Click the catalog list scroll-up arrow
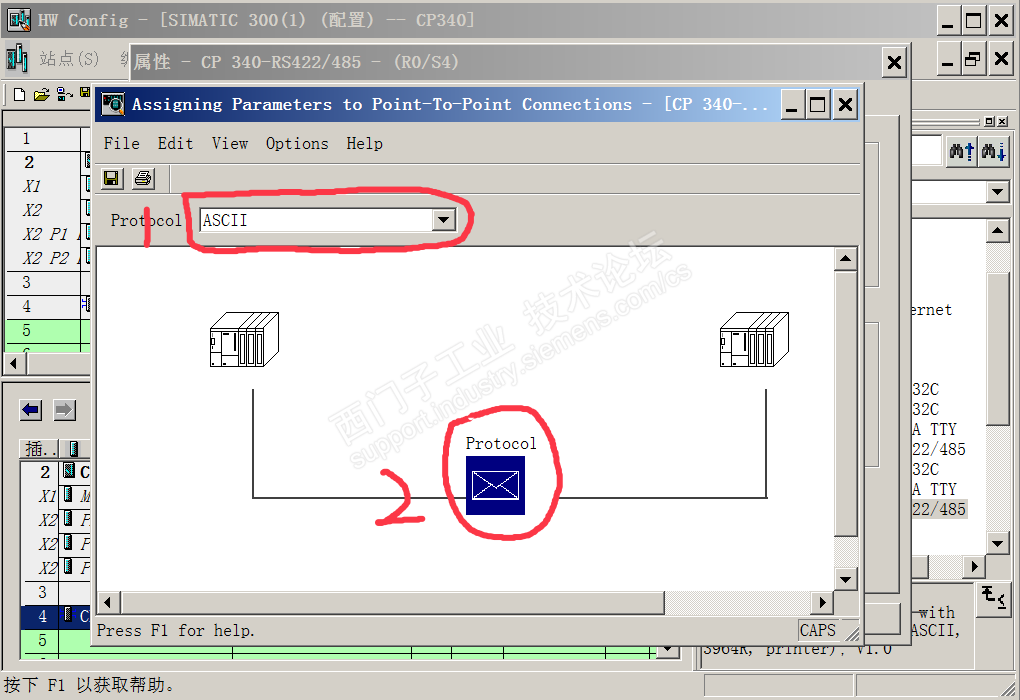This screenshot has width=1020, height=700. (997, 231)
